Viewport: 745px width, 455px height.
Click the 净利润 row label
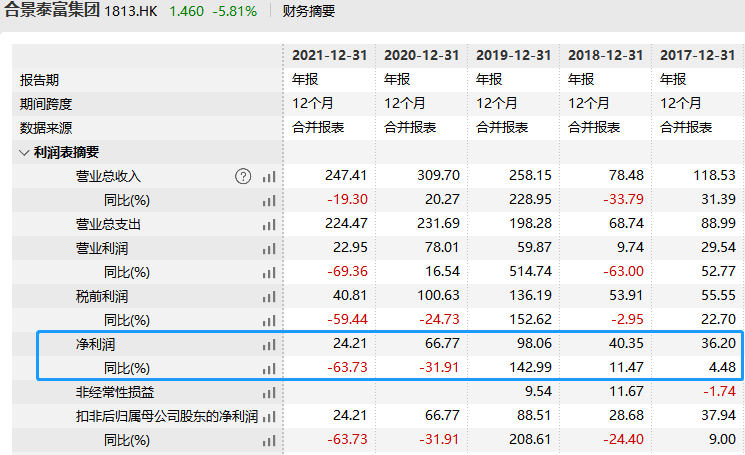pyautogui.click(x=95, y=345)
